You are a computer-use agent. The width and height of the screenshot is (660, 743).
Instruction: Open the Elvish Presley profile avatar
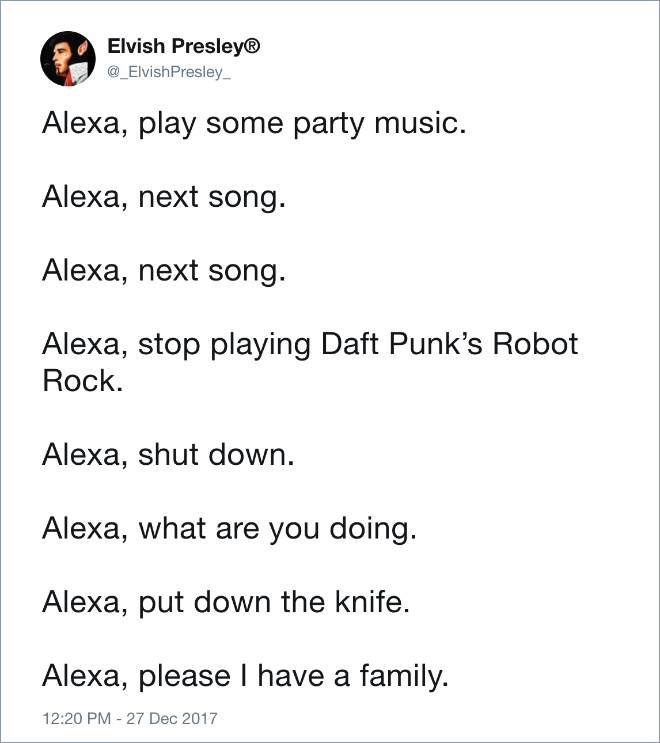(68, 59)
